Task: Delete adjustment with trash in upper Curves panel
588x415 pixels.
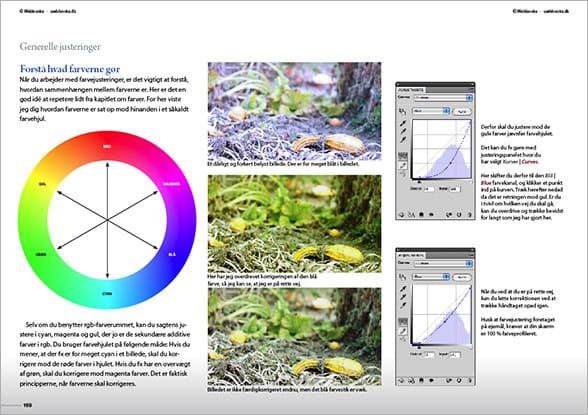Action: [470, 214]
